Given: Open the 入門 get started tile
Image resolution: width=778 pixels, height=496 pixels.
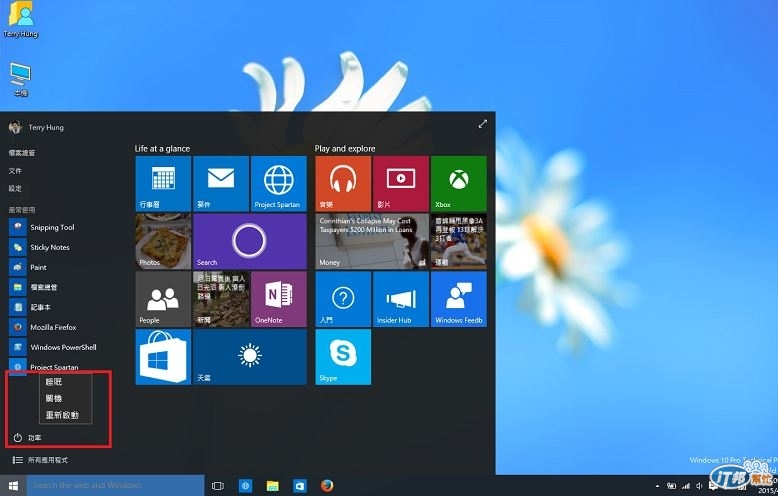Looking at the screenshot, I should pos(343,299).
